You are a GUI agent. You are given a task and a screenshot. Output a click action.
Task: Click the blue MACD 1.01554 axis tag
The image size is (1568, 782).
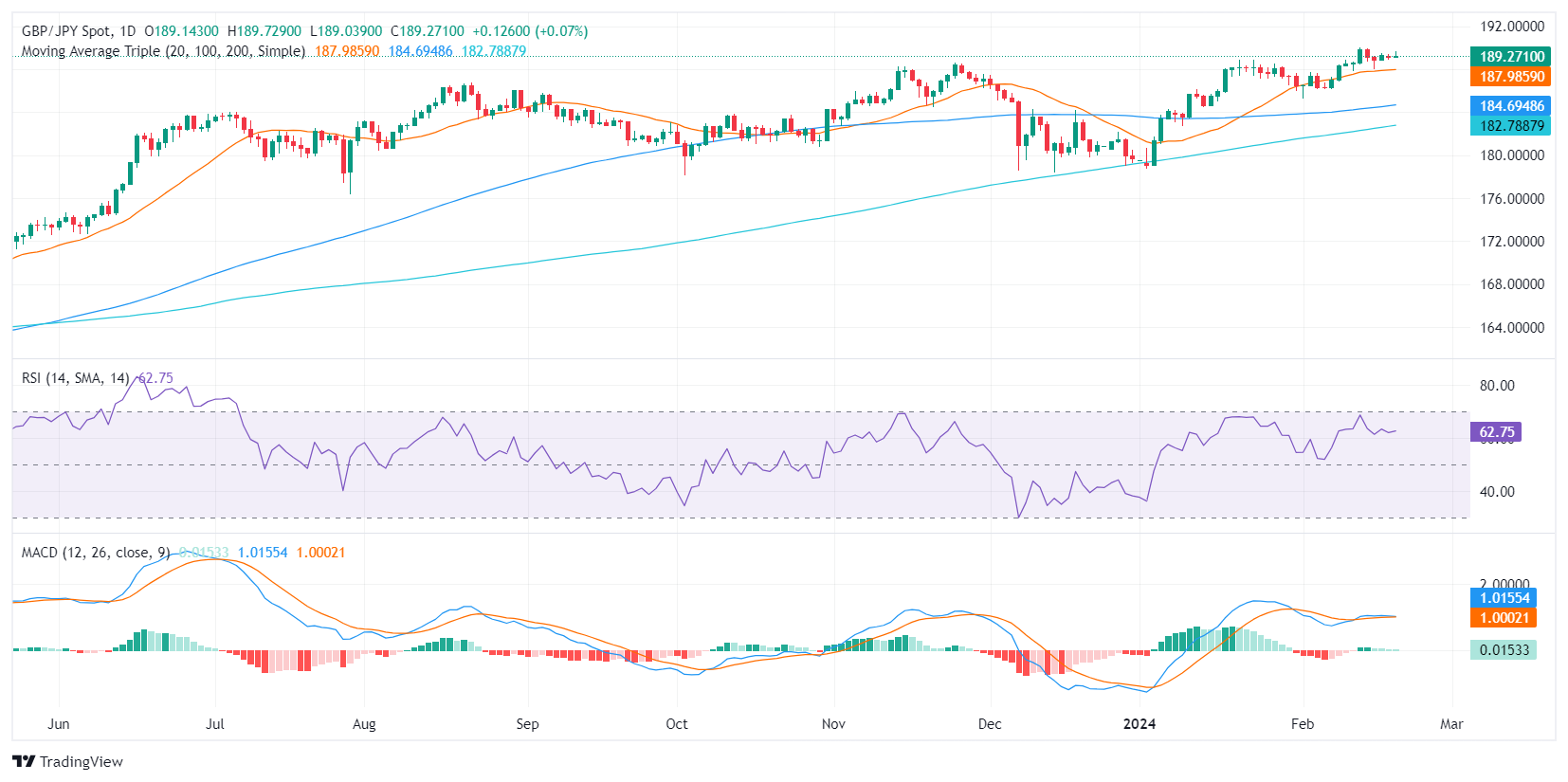(1504, 598)
